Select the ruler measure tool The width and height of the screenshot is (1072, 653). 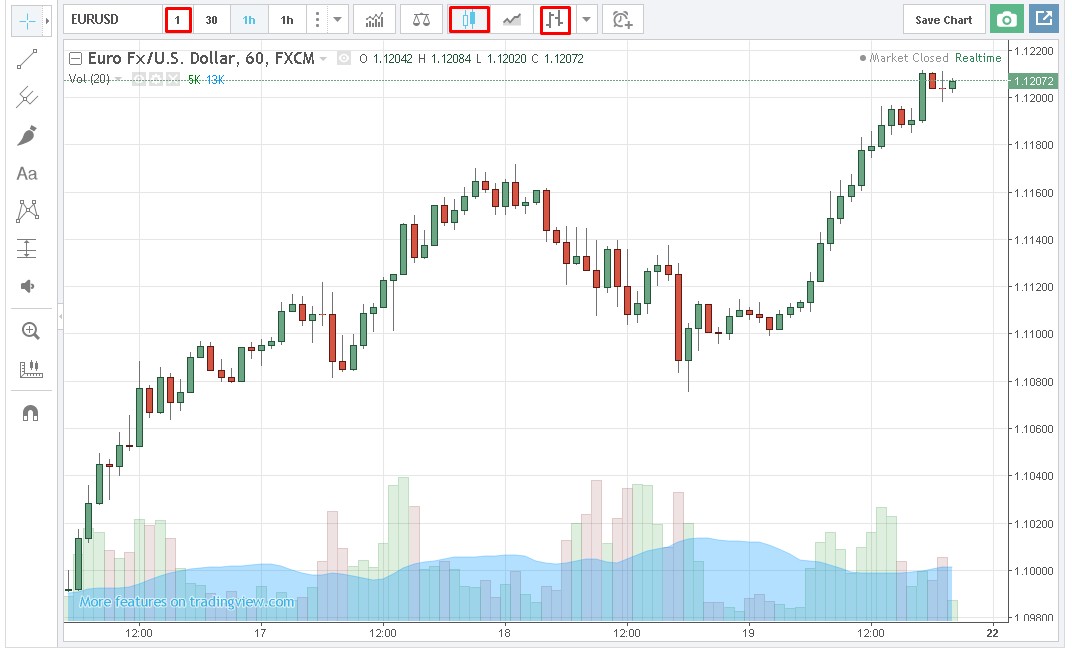click(30, 370)
